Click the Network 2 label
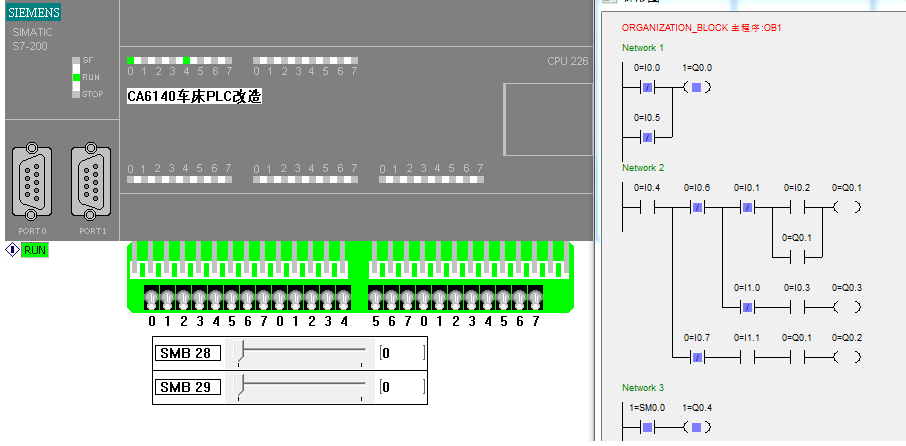Image resolution: width=906 pixels, height=446 pixels. 643,168
